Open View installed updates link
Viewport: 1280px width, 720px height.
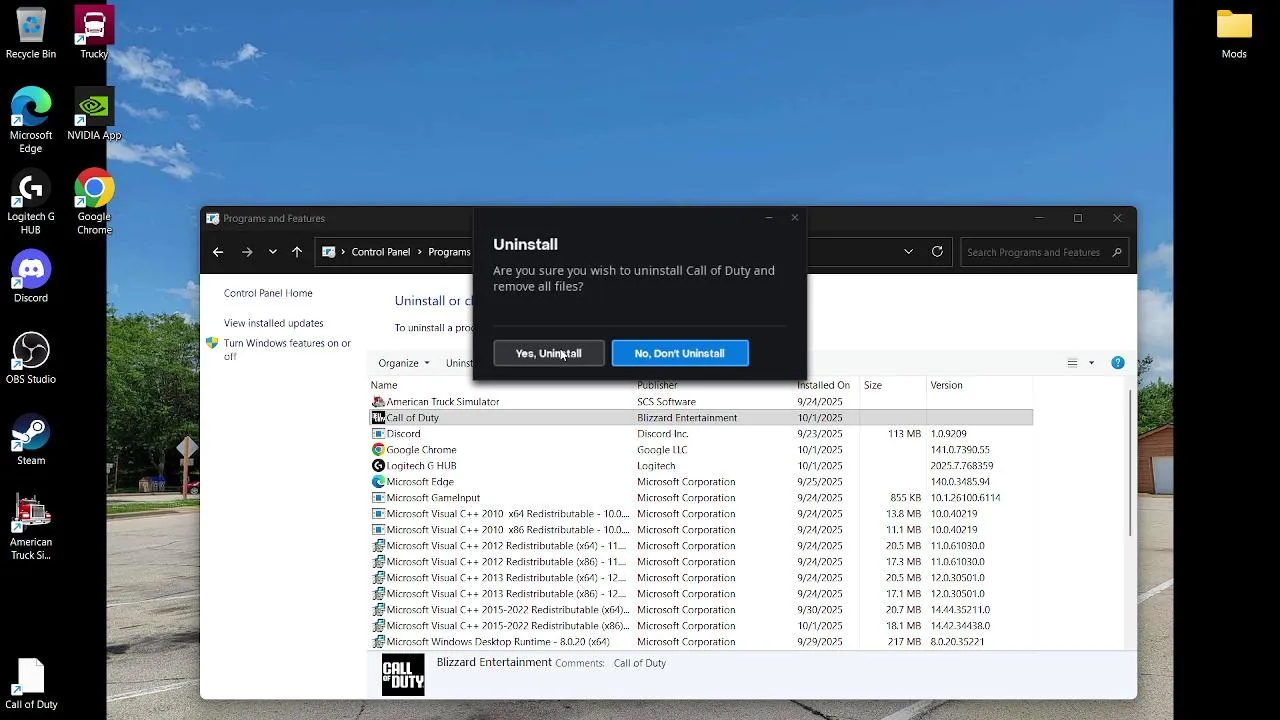pos(273,323)
